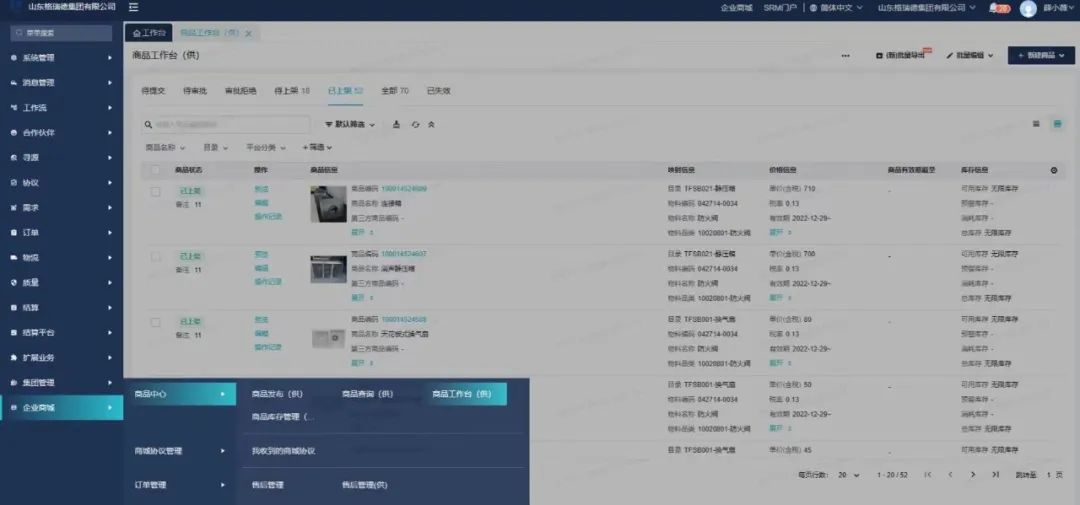Click the first product thumbnail image
1080x505 pixels.
[328, 204]
